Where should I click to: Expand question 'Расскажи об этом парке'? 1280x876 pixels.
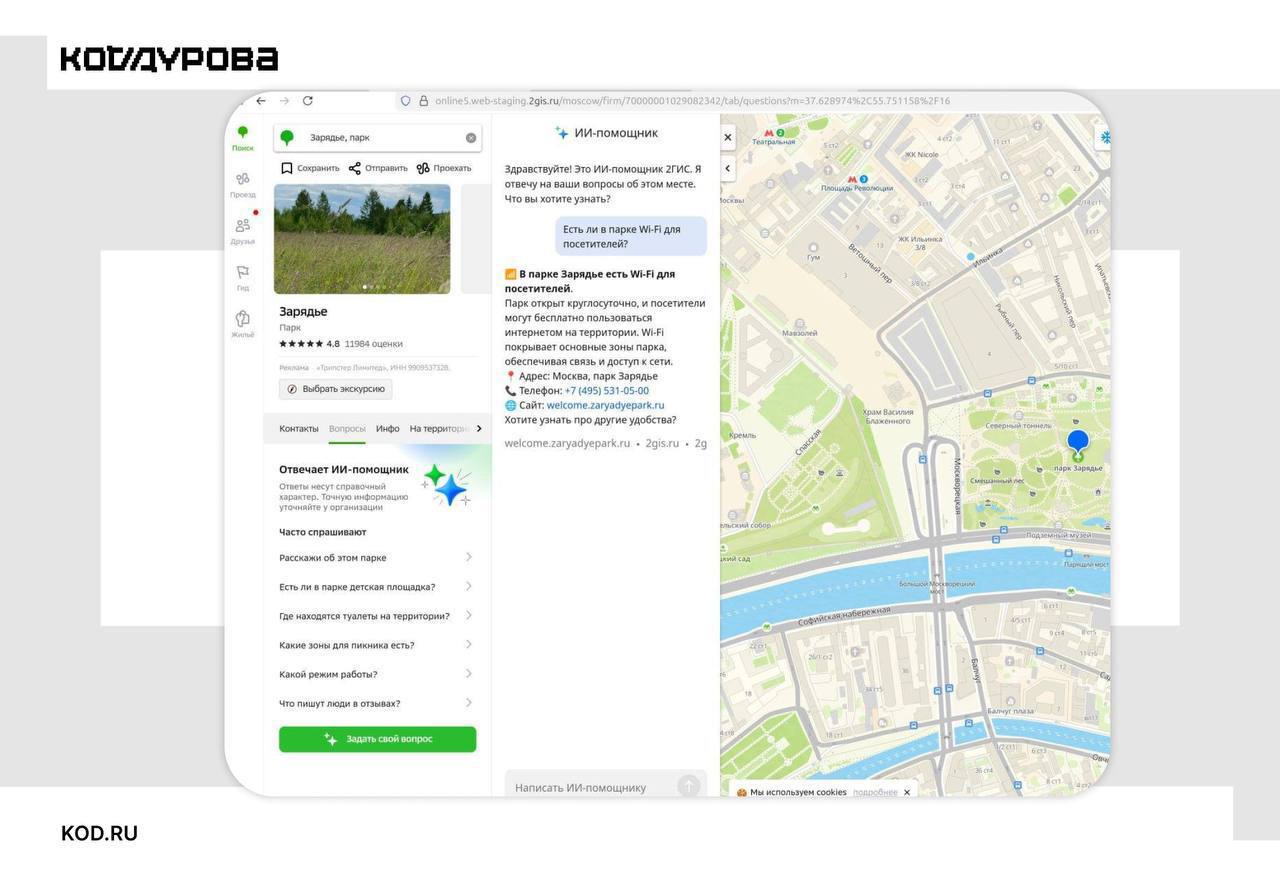pos(376,558)
